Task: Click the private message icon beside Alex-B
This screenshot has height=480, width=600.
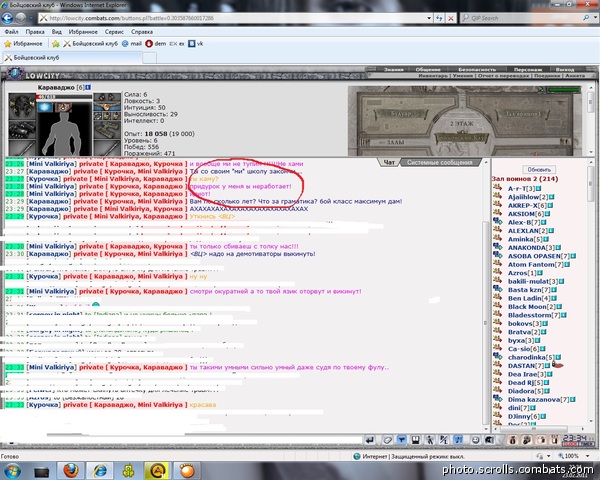Action: [497, 221]
